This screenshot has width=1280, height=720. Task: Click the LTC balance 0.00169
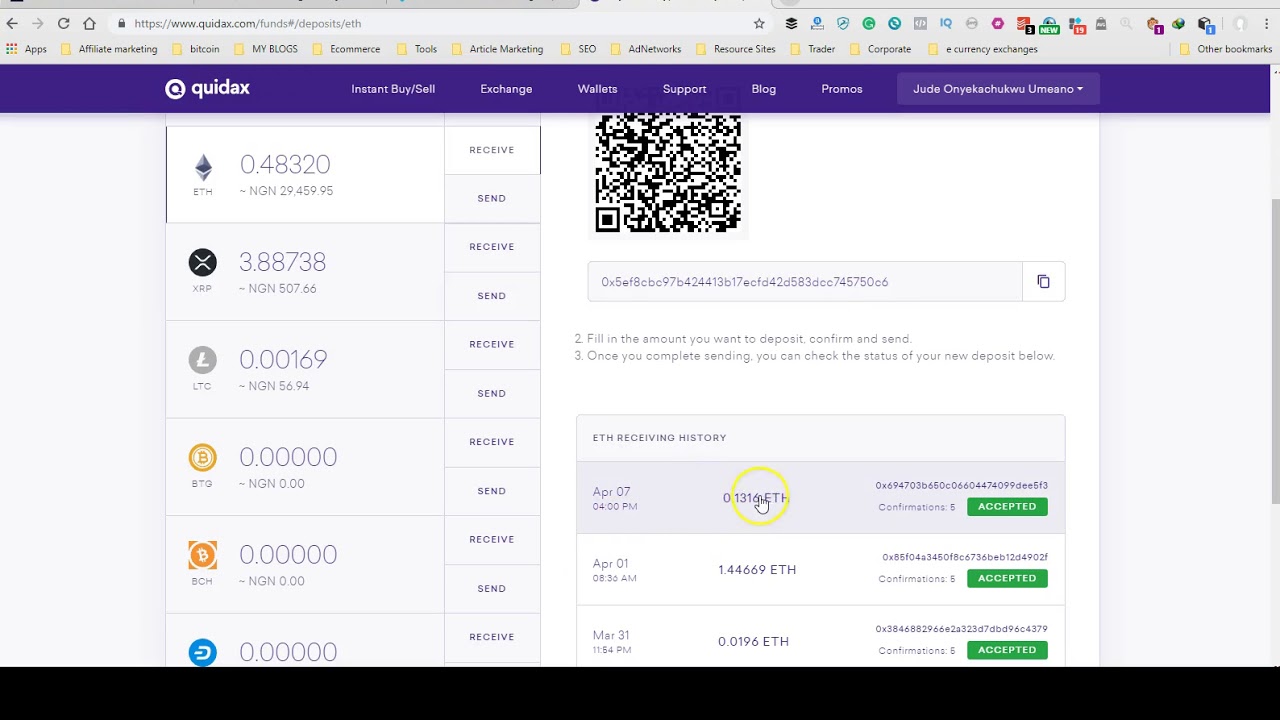[283, 359]
